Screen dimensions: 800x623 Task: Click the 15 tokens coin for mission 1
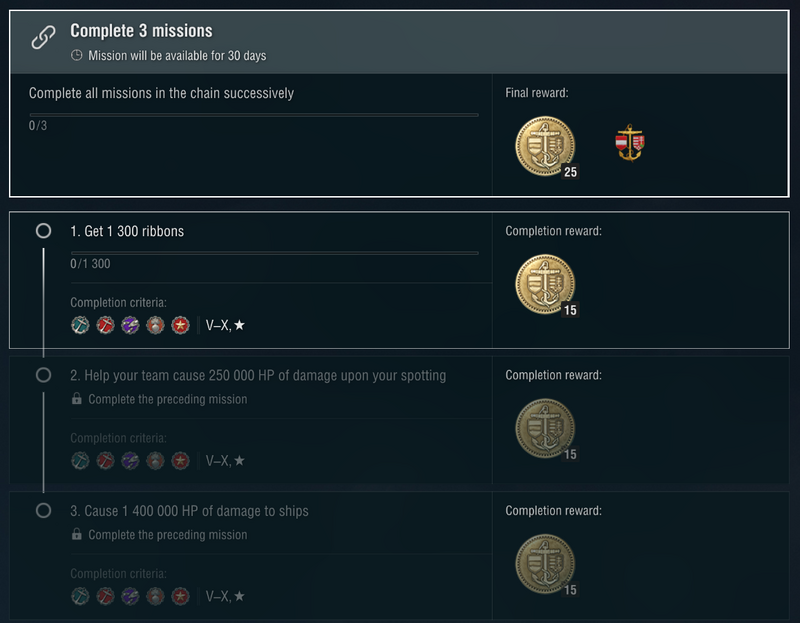[545, 283]
